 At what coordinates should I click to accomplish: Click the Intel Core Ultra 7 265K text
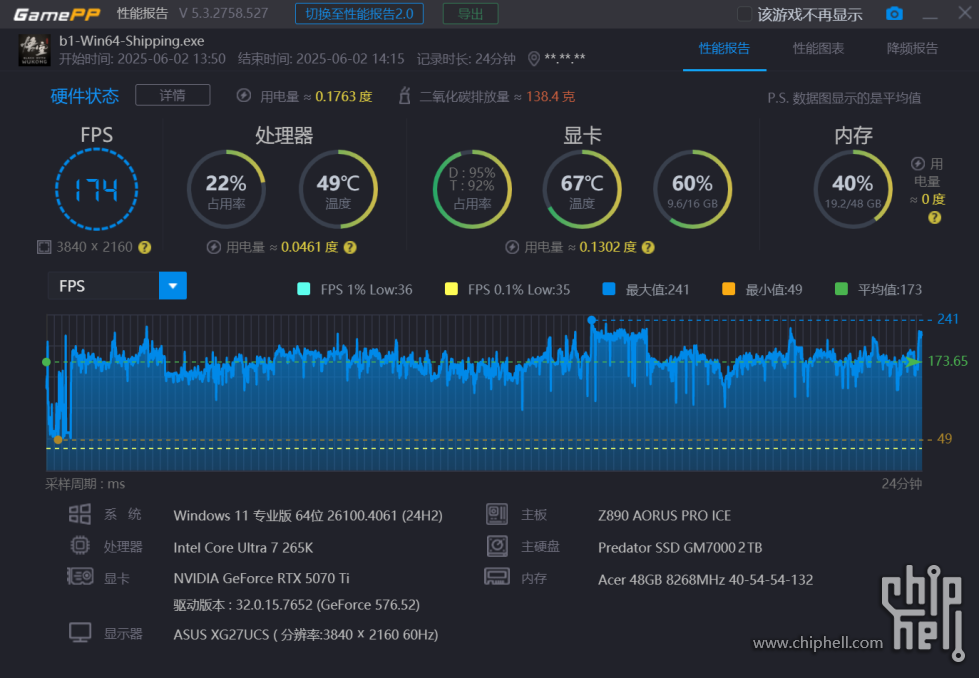coord(244,548)
